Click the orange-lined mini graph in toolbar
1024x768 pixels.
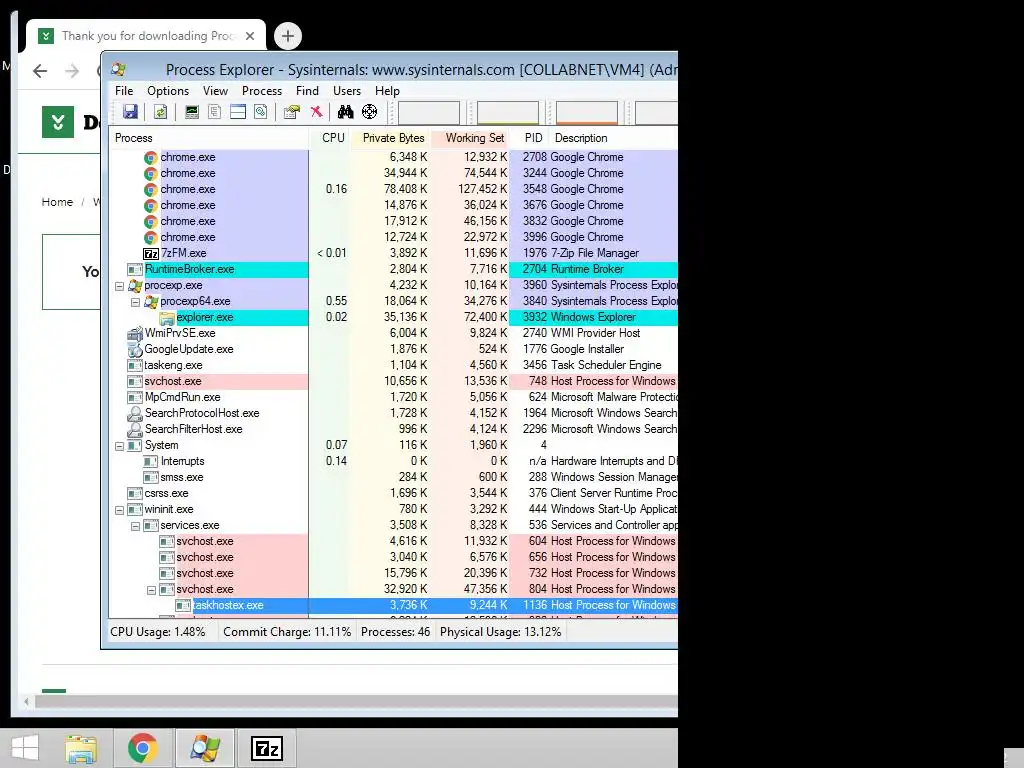(587, 112)
